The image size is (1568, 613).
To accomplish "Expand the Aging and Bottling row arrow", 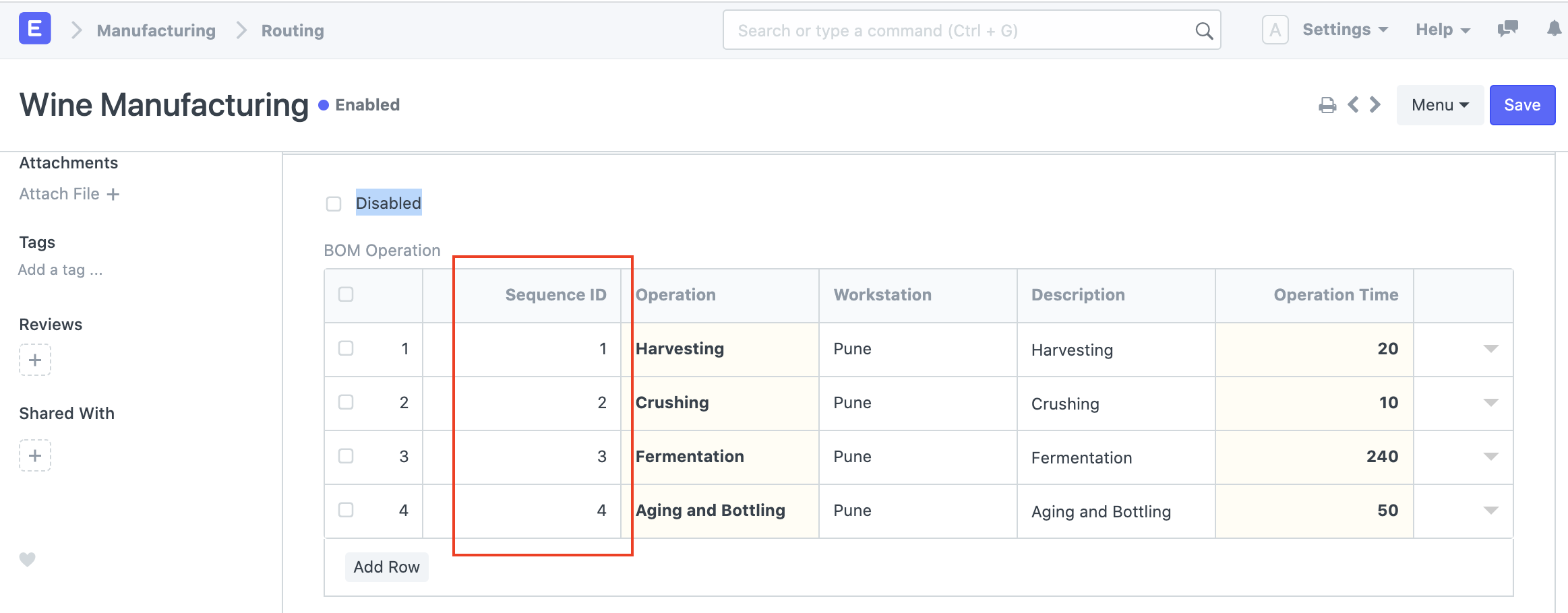I will coord(1490,511).
